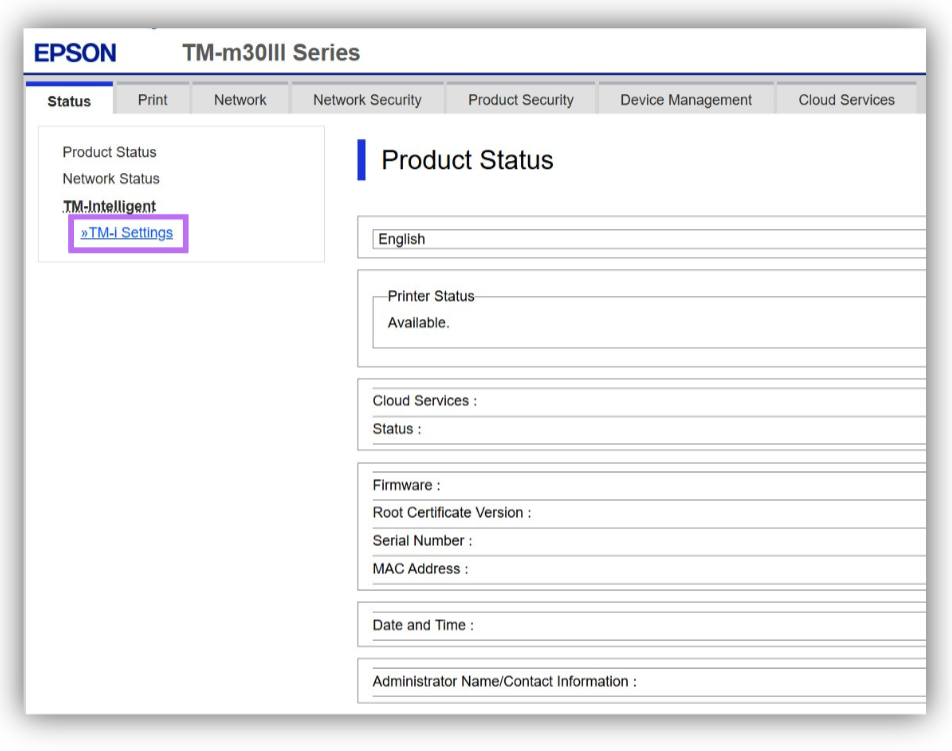Click the TM-Intelligent sidebar heading
The width and height of the screenshot is (952, 751).
(x=109, y=206)
